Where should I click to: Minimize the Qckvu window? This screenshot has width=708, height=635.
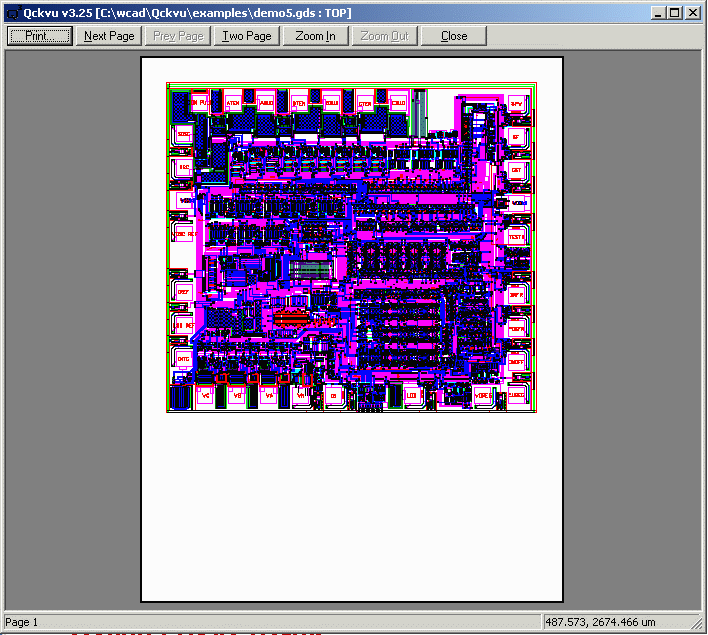click(x=659, y=12)
